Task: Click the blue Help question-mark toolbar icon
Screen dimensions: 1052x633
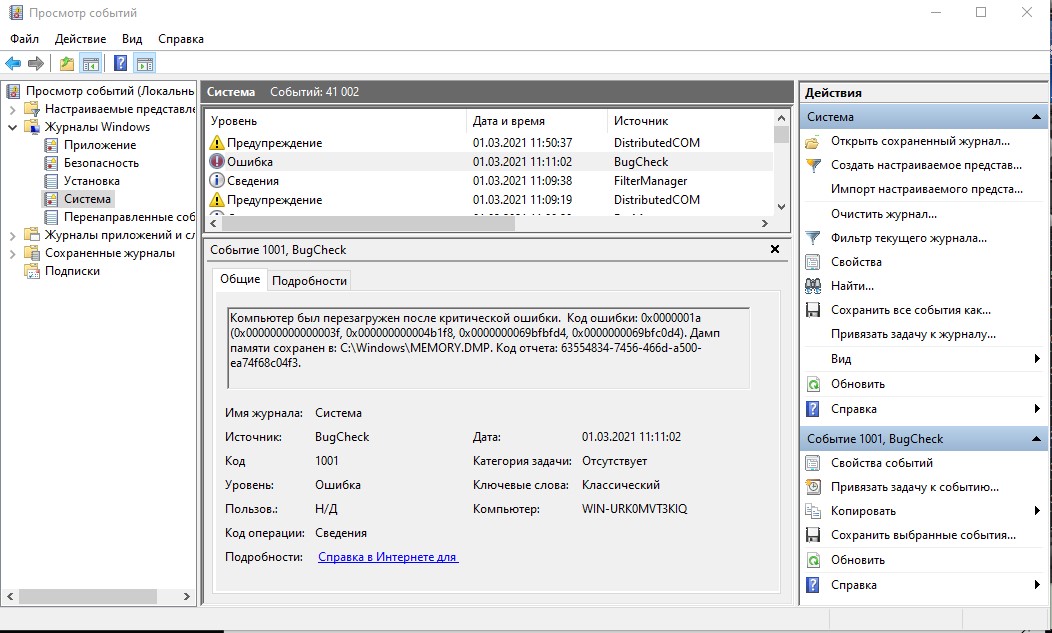Action: [x=120, y=64]
